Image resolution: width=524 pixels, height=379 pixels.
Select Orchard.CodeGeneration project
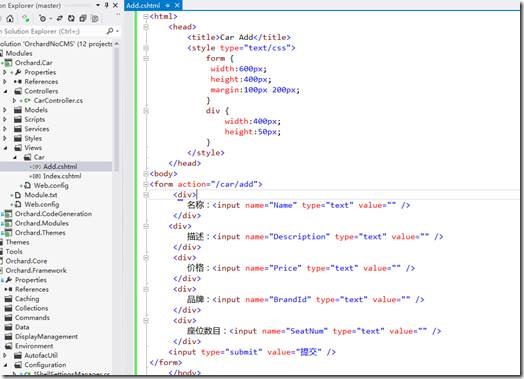[x=53, y=214]
